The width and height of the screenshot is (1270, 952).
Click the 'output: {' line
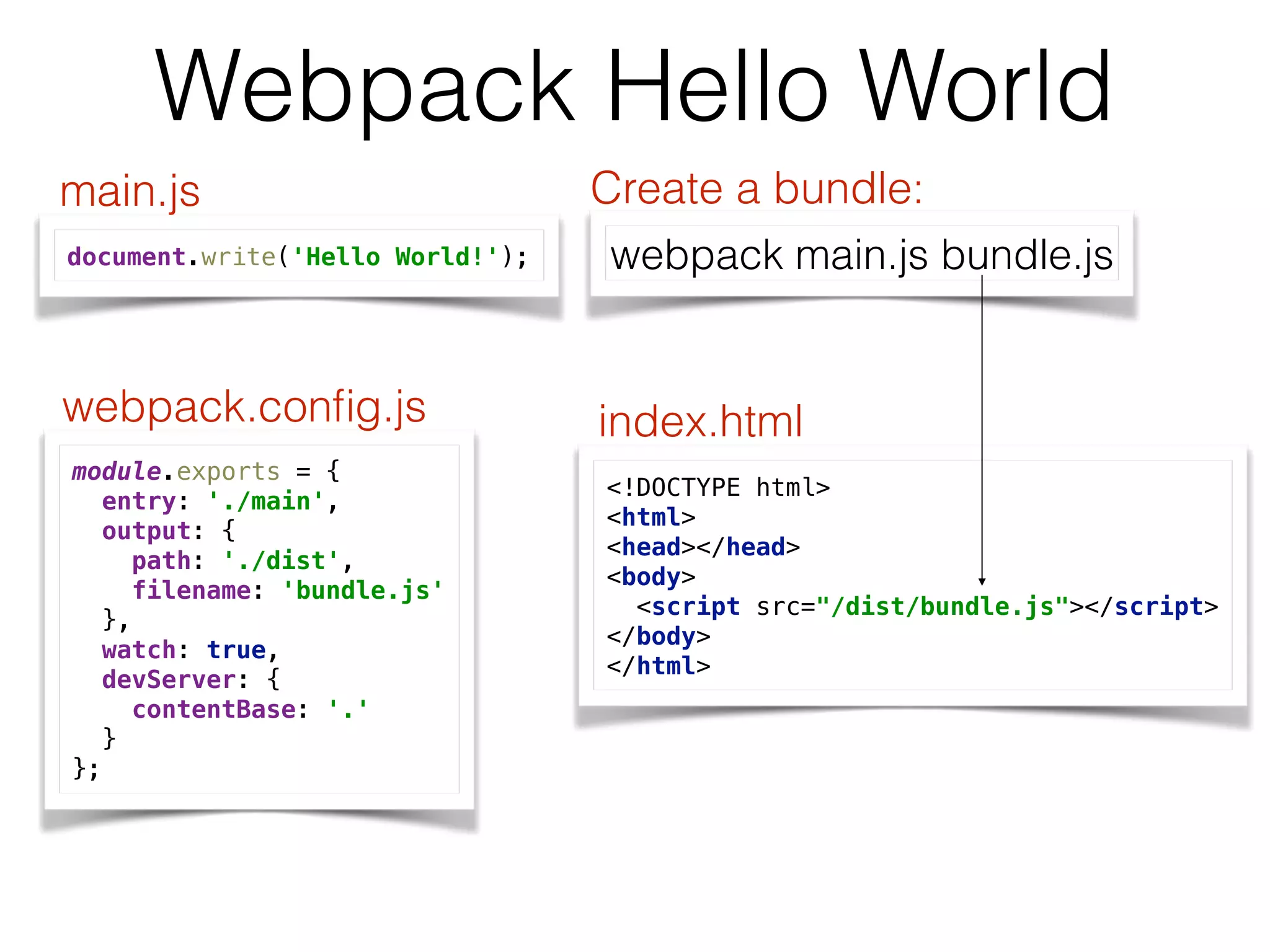click(169, 531)
